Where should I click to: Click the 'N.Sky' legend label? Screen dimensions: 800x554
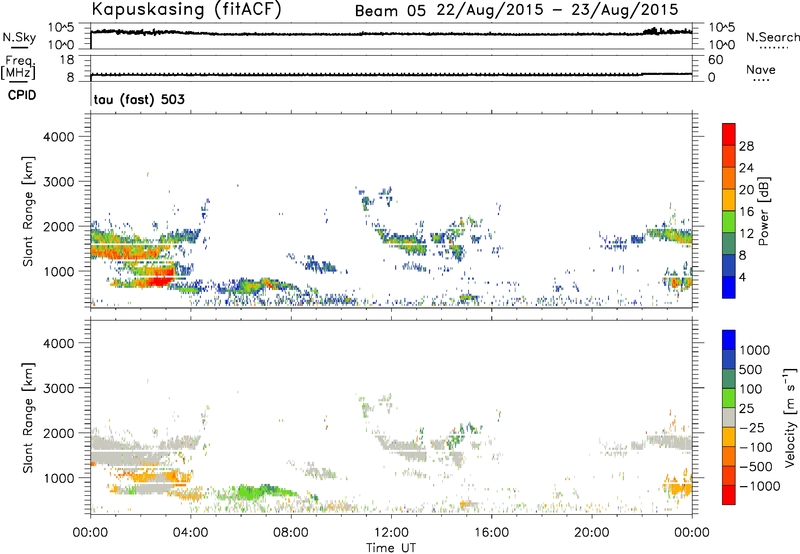click(x=19, y=37)
